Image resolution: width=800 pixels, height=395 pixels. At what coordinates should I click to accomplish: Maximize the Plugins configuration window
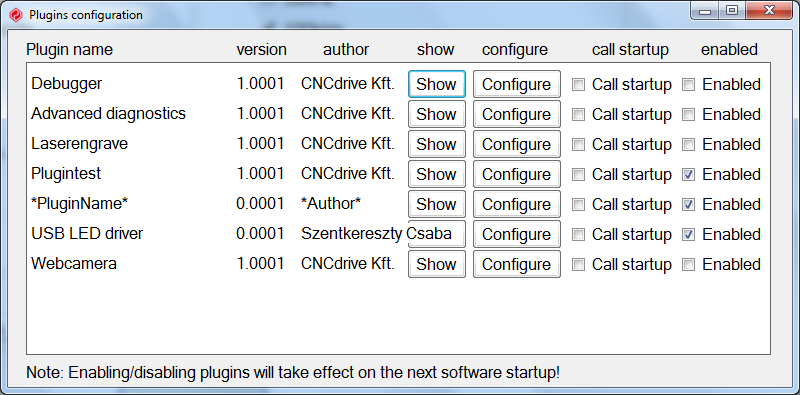coord(732,10)
